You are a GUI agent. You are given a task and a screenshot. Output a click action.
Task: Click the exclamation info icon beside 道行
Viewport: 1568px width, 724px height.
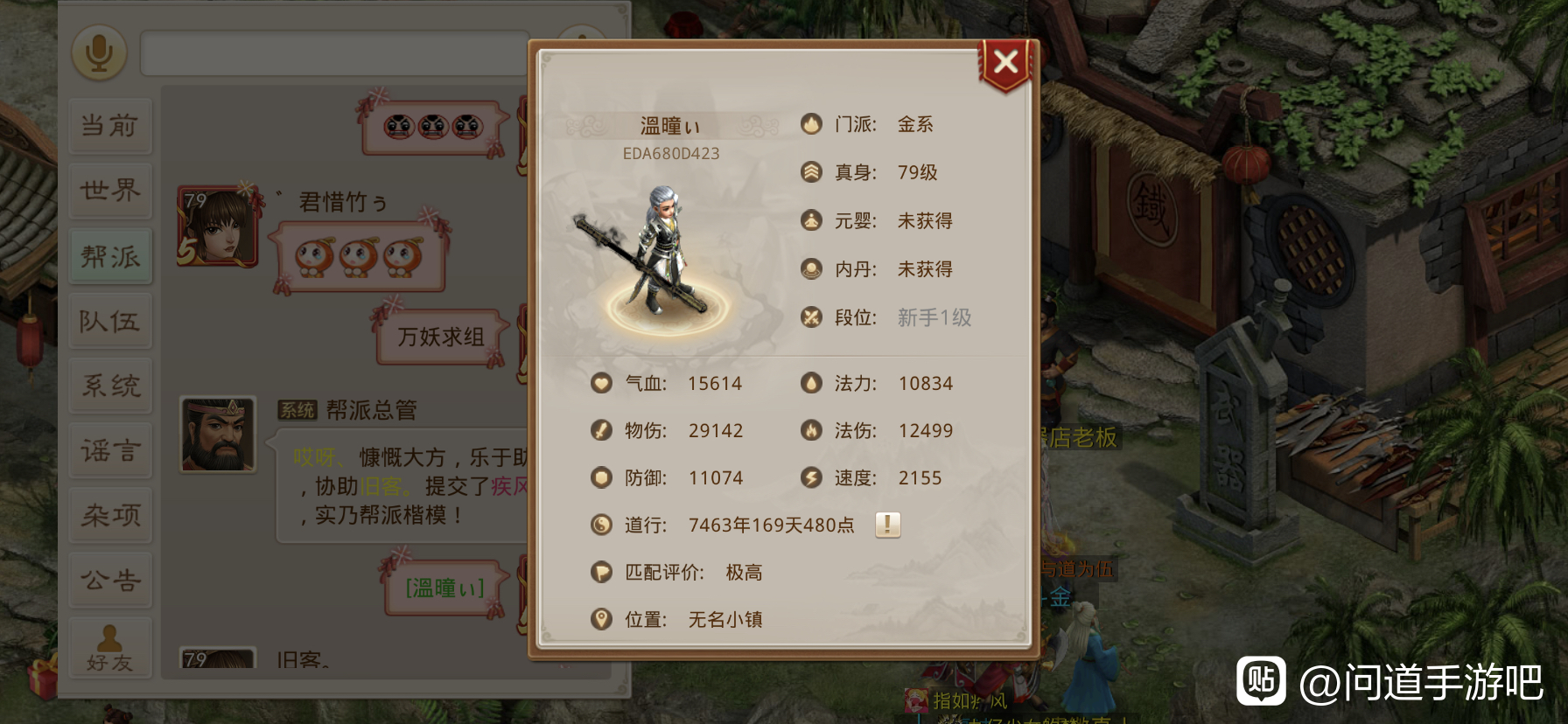887,525
